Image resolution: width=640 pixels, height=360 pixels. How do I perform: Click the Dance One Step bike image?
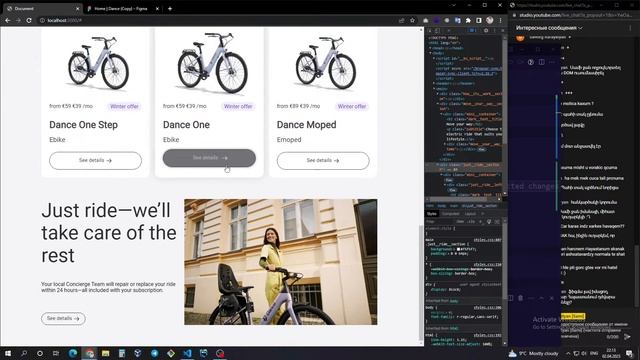click(98, 62)
